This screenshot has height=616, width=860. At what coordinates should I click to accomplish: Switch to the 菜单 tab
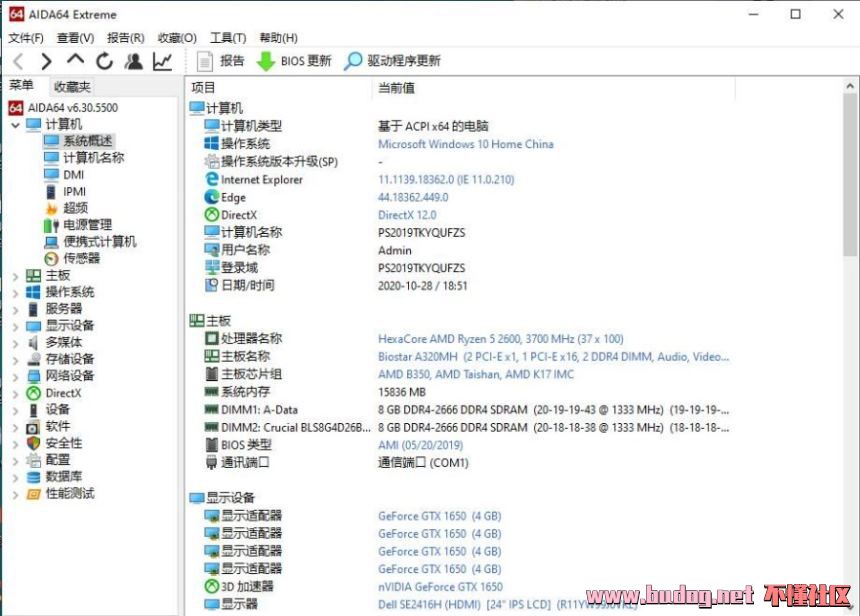coord(21,86)
